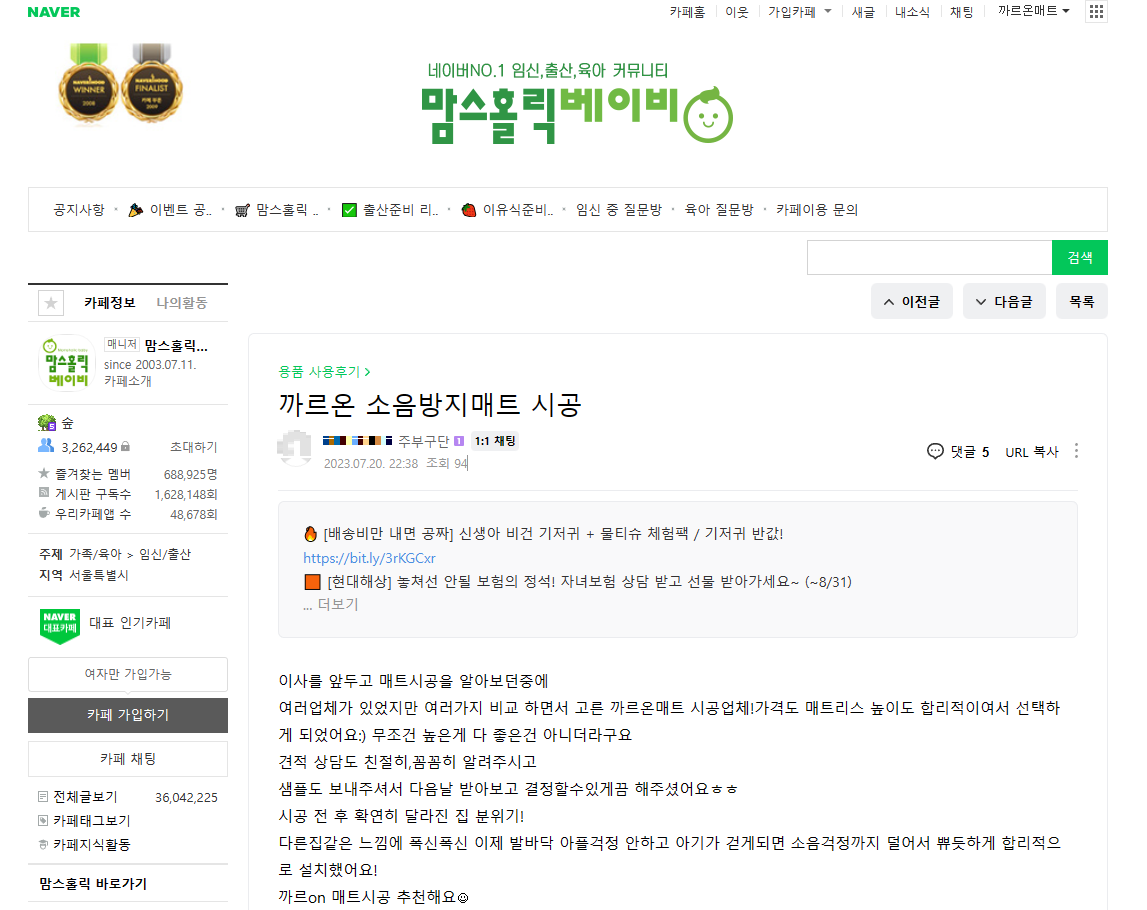Open the 출산준비 리.. checklist menu item
This screenshot has width=1147, height=910.
click(x=391, y=210)
